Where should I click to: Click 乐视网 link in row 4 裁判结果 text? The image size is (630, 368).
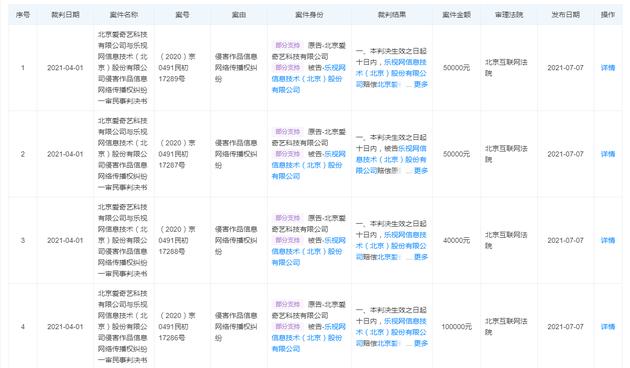pos(391,332)
